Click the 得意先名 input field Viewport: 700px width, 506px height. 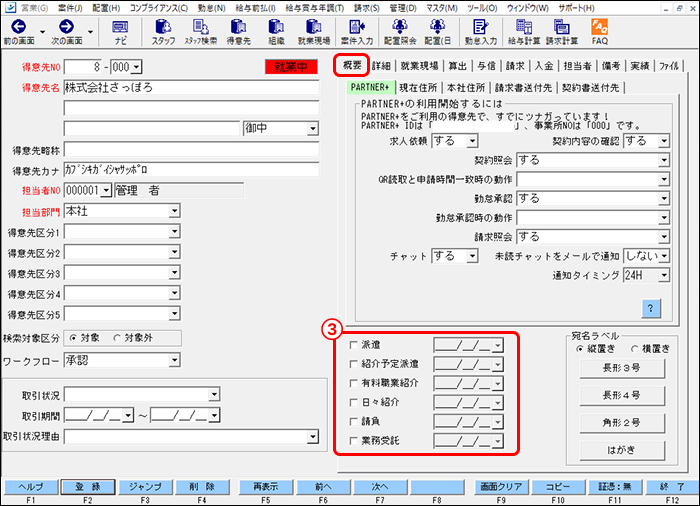[x=191, y=88]
